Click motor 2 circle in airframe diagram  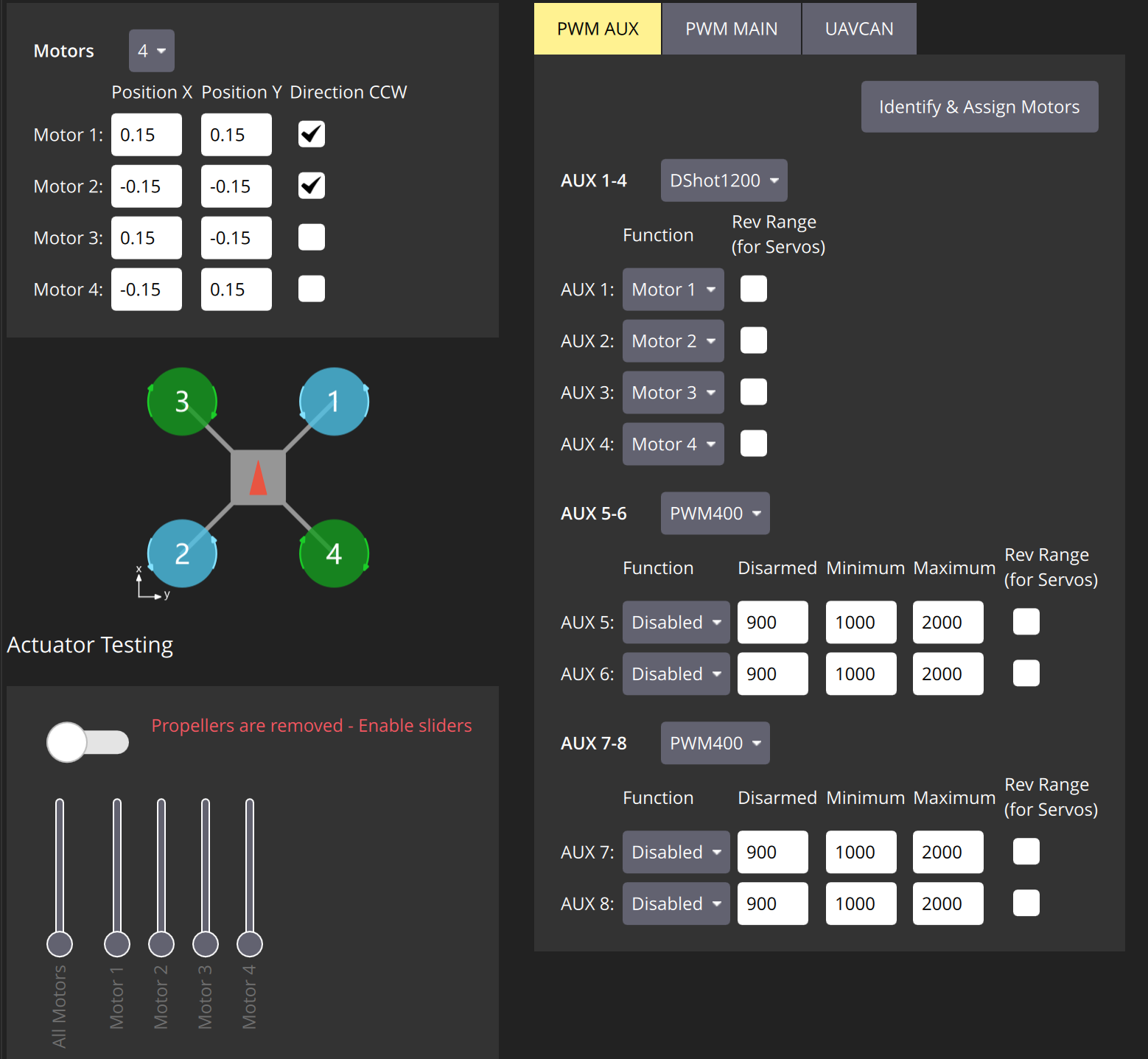point(182,553)
